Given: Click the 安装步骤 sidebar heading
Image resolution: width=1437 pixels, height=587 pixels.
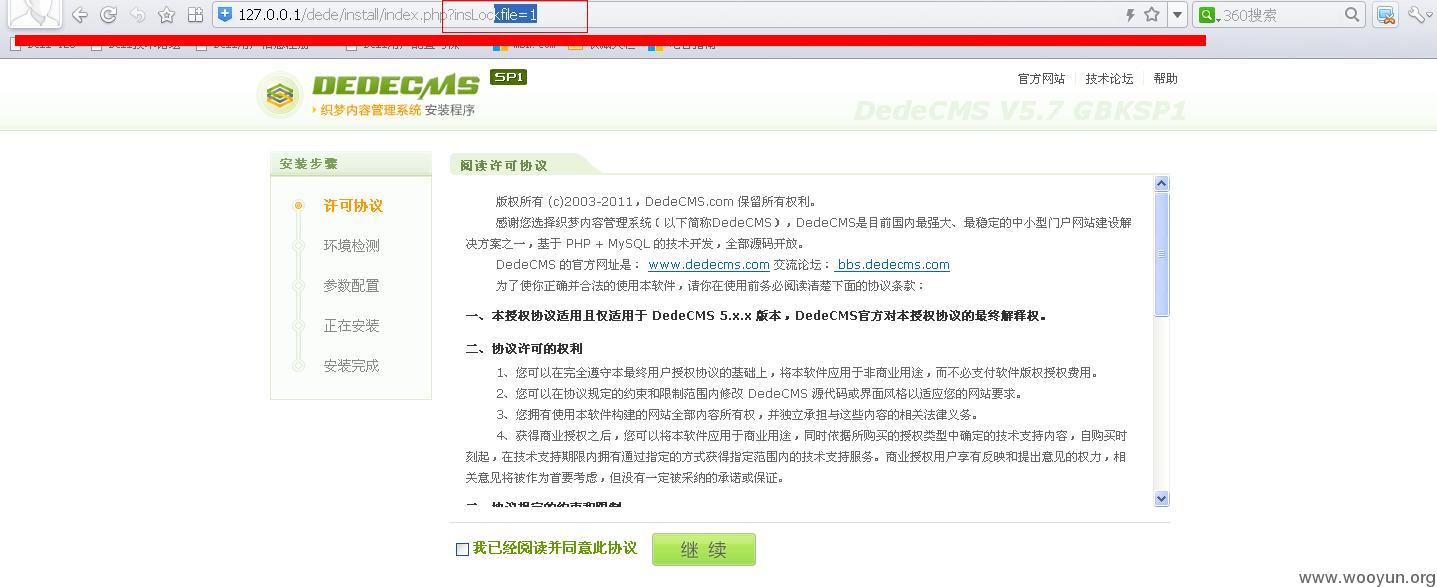Looking at the screenshot, I should tap(309, 164).
